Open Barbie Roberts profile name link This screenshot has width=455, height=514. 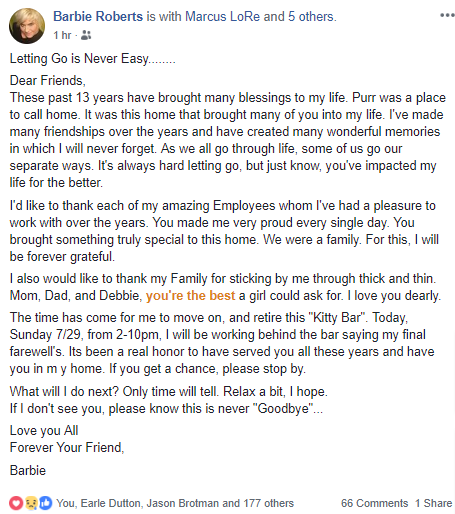pyautogui.click(x=98, y=16)
